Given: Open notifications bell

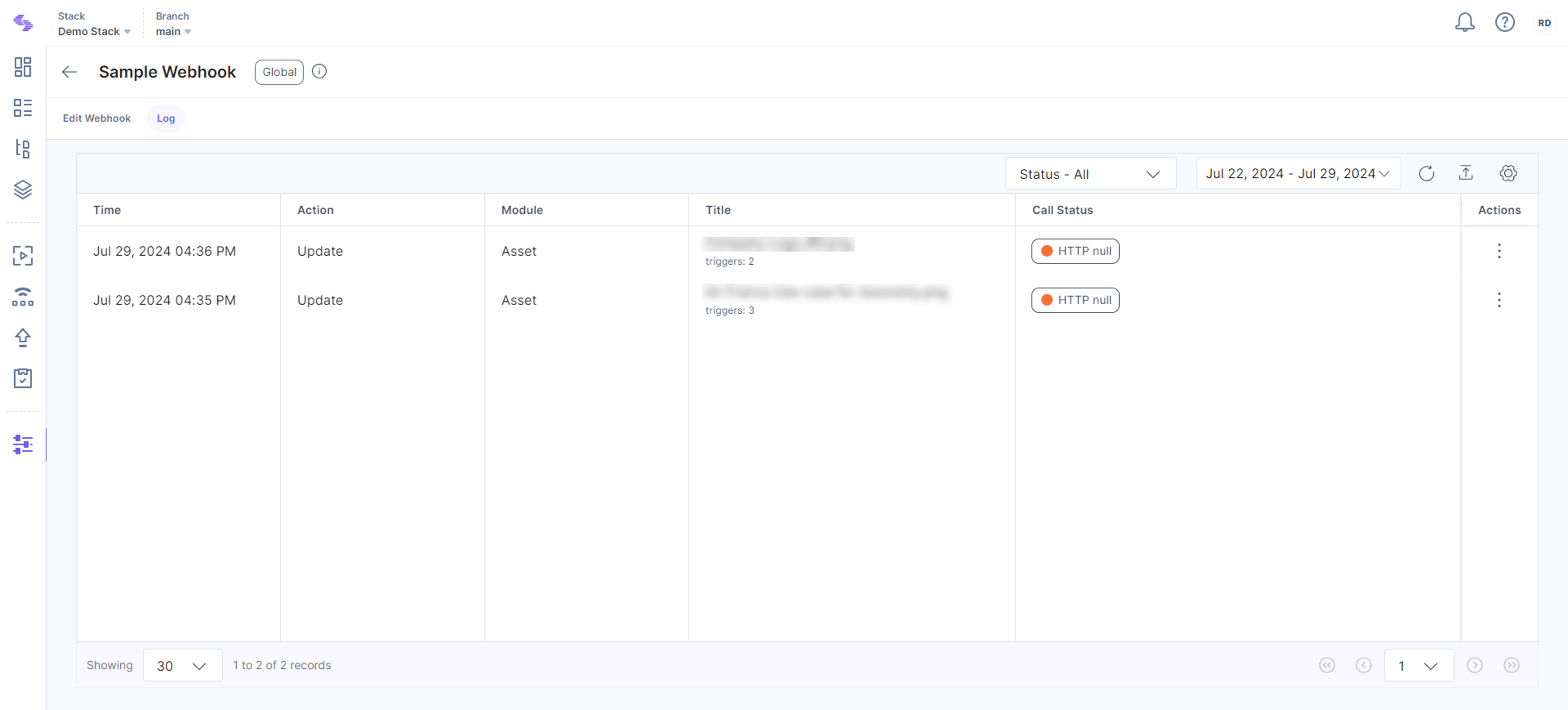Looking at the screenshot, I should coord(1465,22).
